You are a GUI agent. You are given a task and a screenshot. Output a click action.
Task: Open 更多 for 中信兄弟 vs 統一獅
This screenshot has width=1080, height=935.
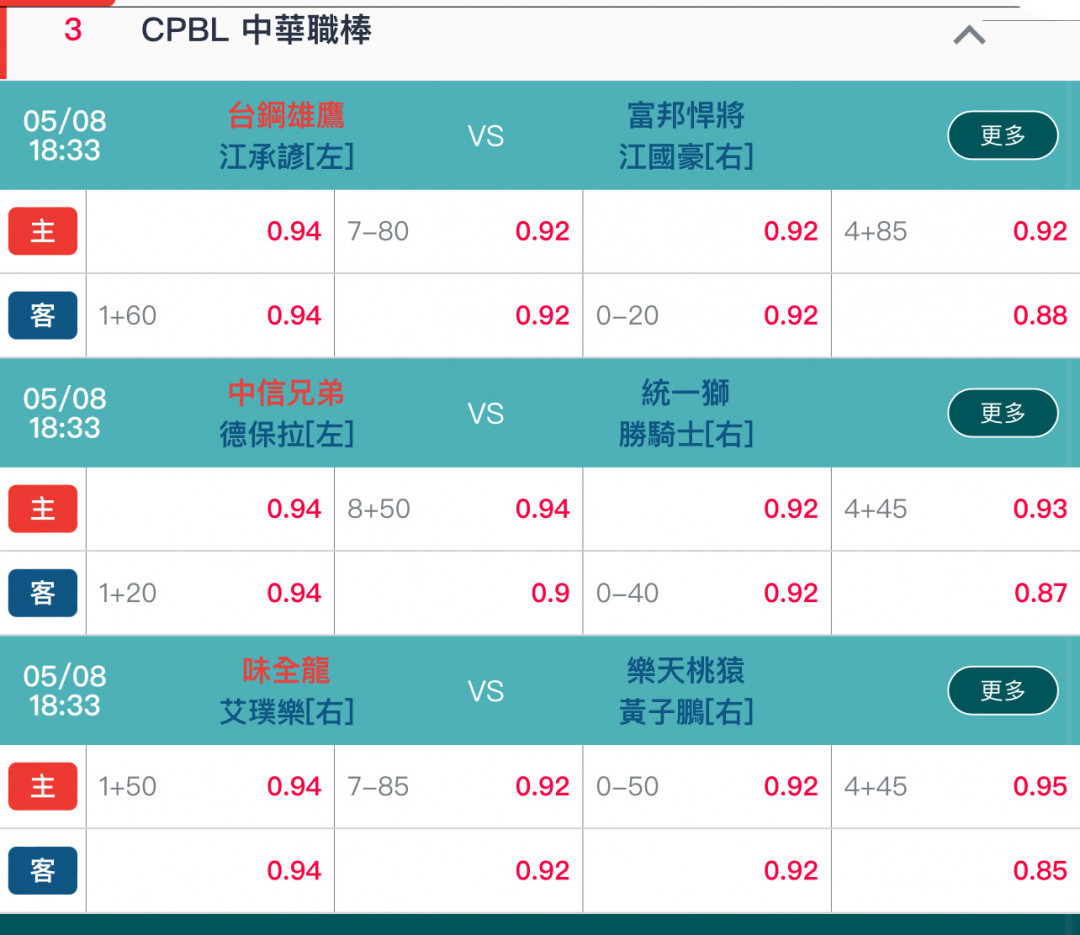coord(1003,413)
